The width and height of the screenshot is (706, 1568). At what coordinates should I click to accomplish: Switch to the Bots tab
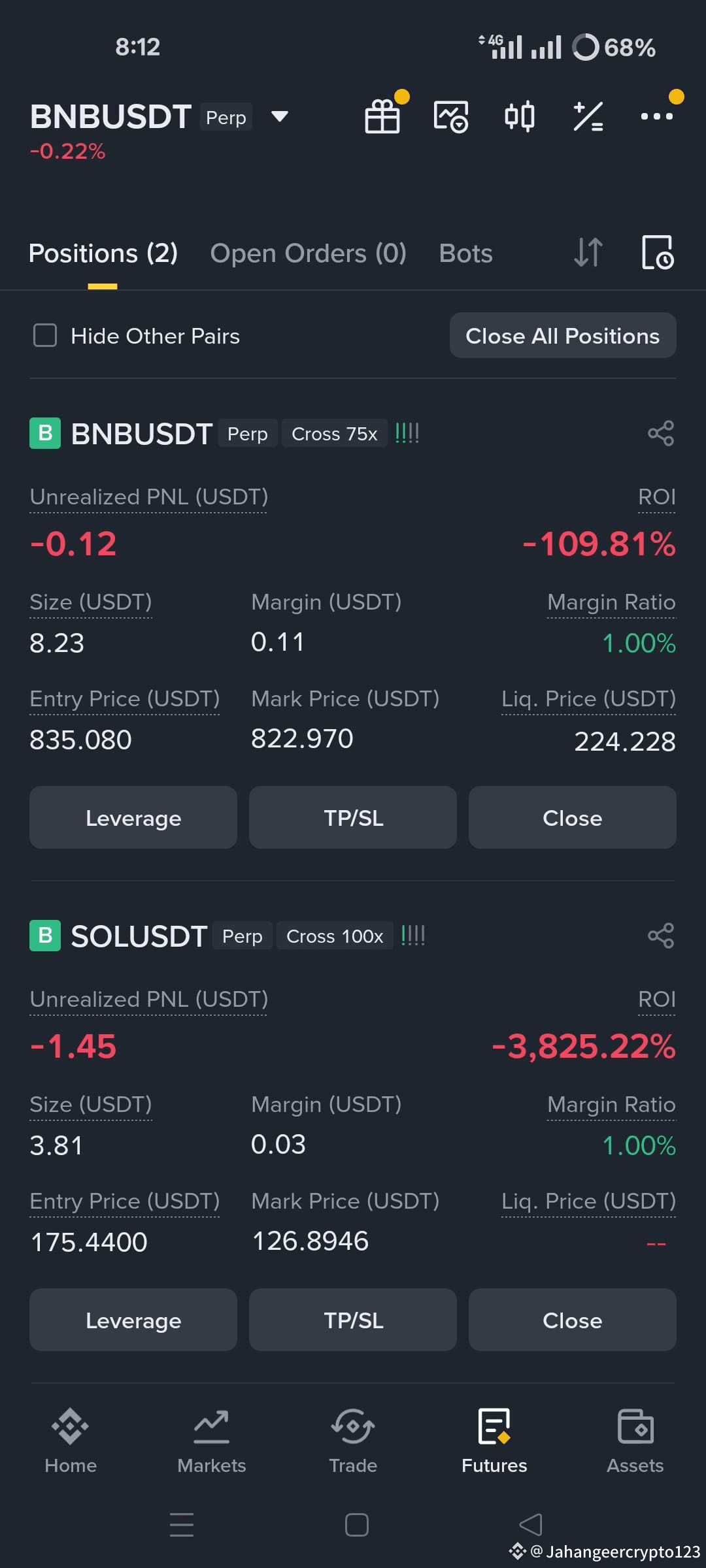pos(465,253)
